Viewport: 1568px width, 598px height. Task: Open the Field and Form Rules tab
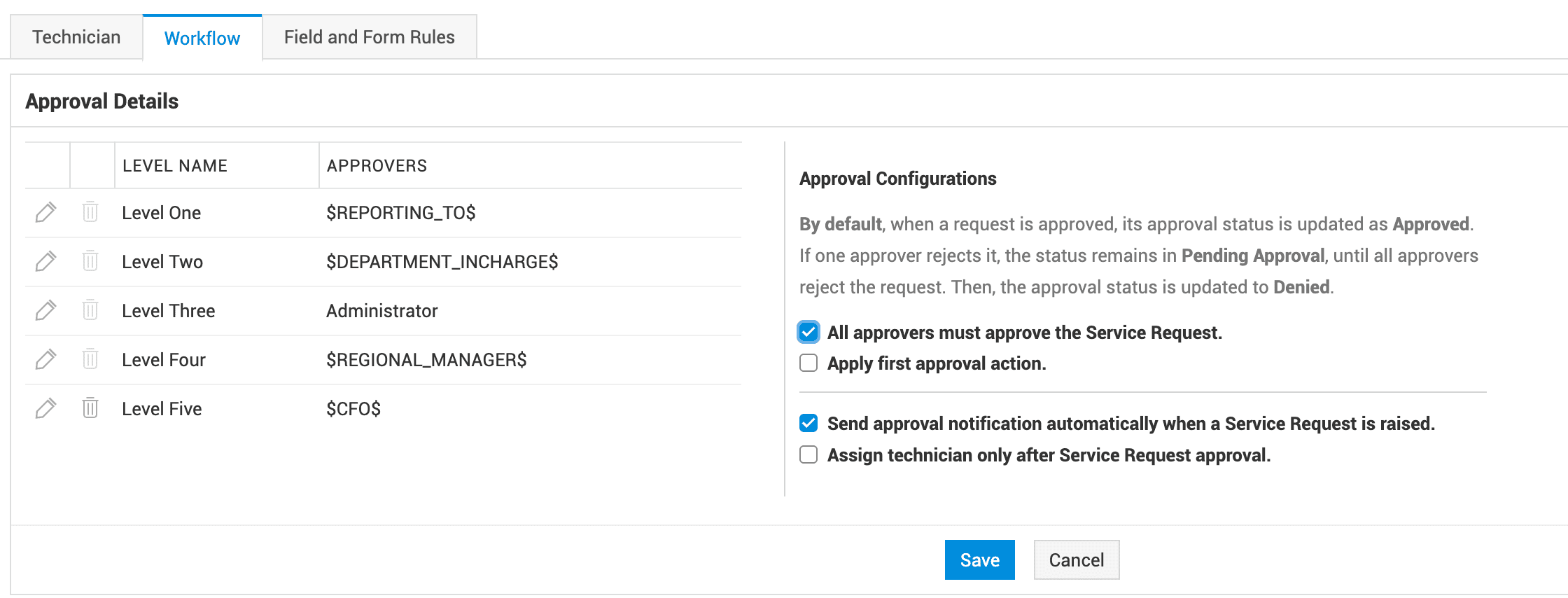click(369, 37)
